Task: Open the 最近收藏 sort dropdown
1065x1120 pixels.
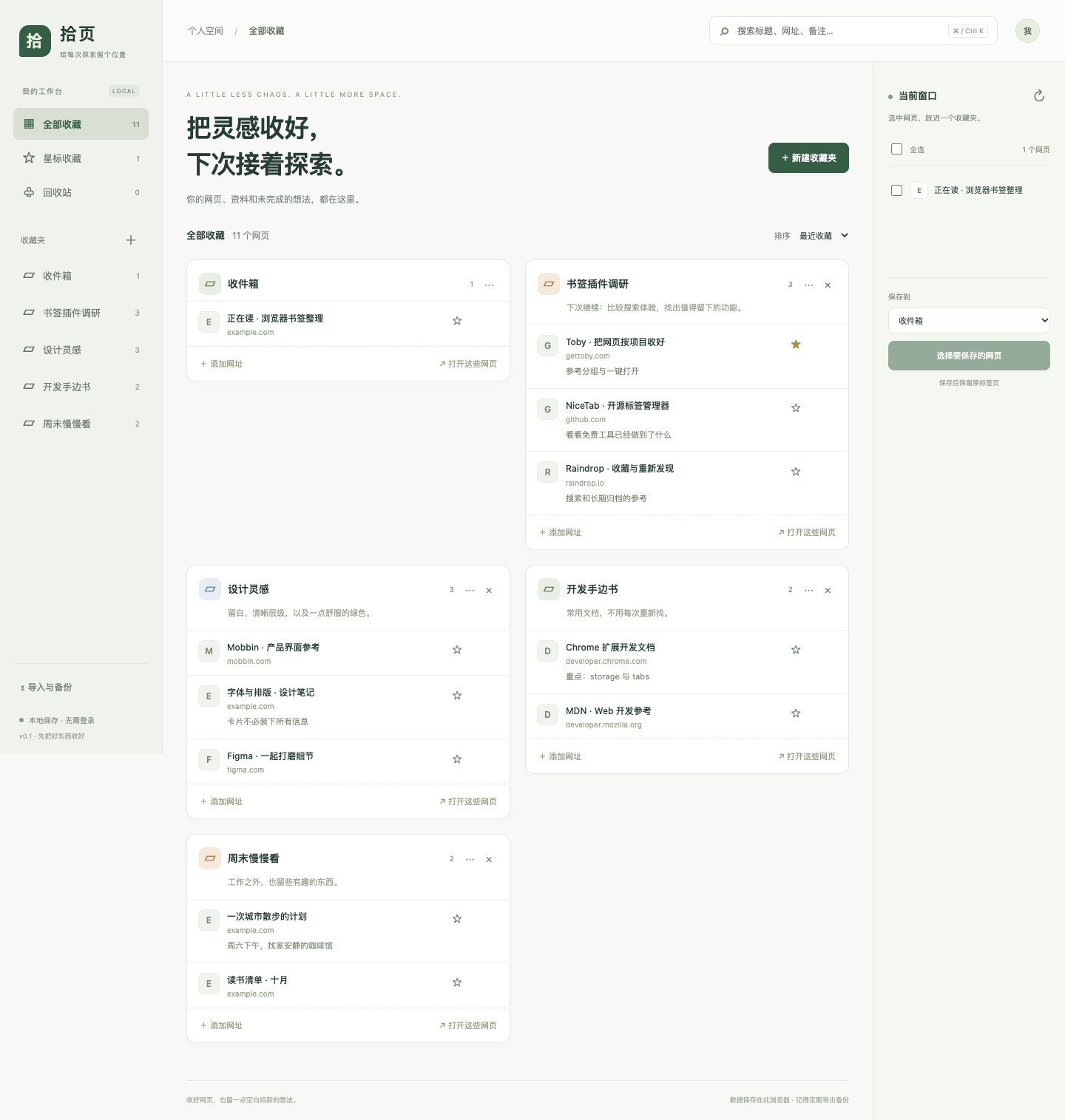Action: point(823,236)
